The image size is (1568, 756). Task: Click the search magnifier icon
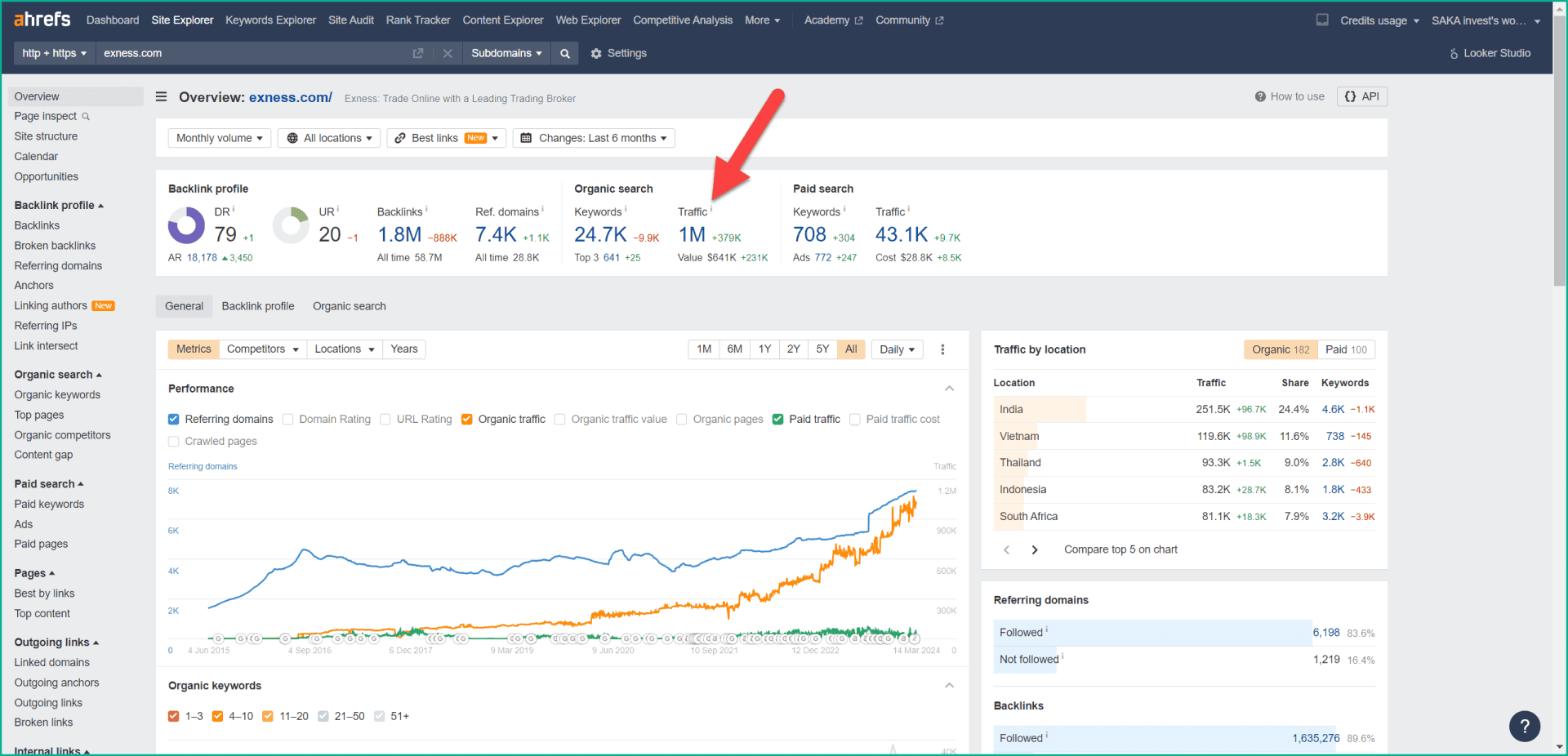[564, 53]
